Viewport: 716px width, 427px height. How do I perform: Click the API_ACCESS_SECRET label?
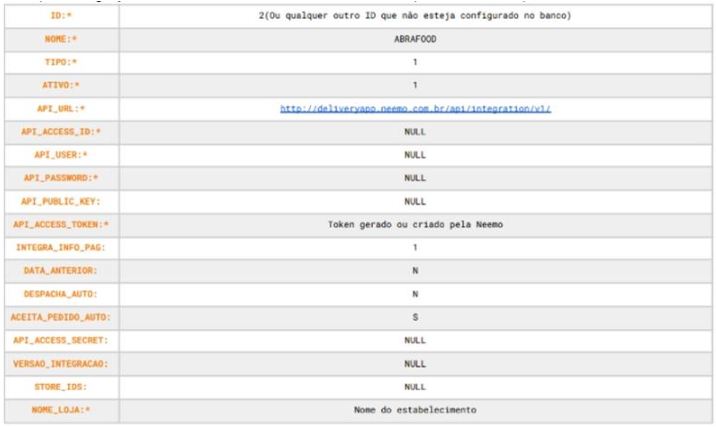tap(61, 340)
